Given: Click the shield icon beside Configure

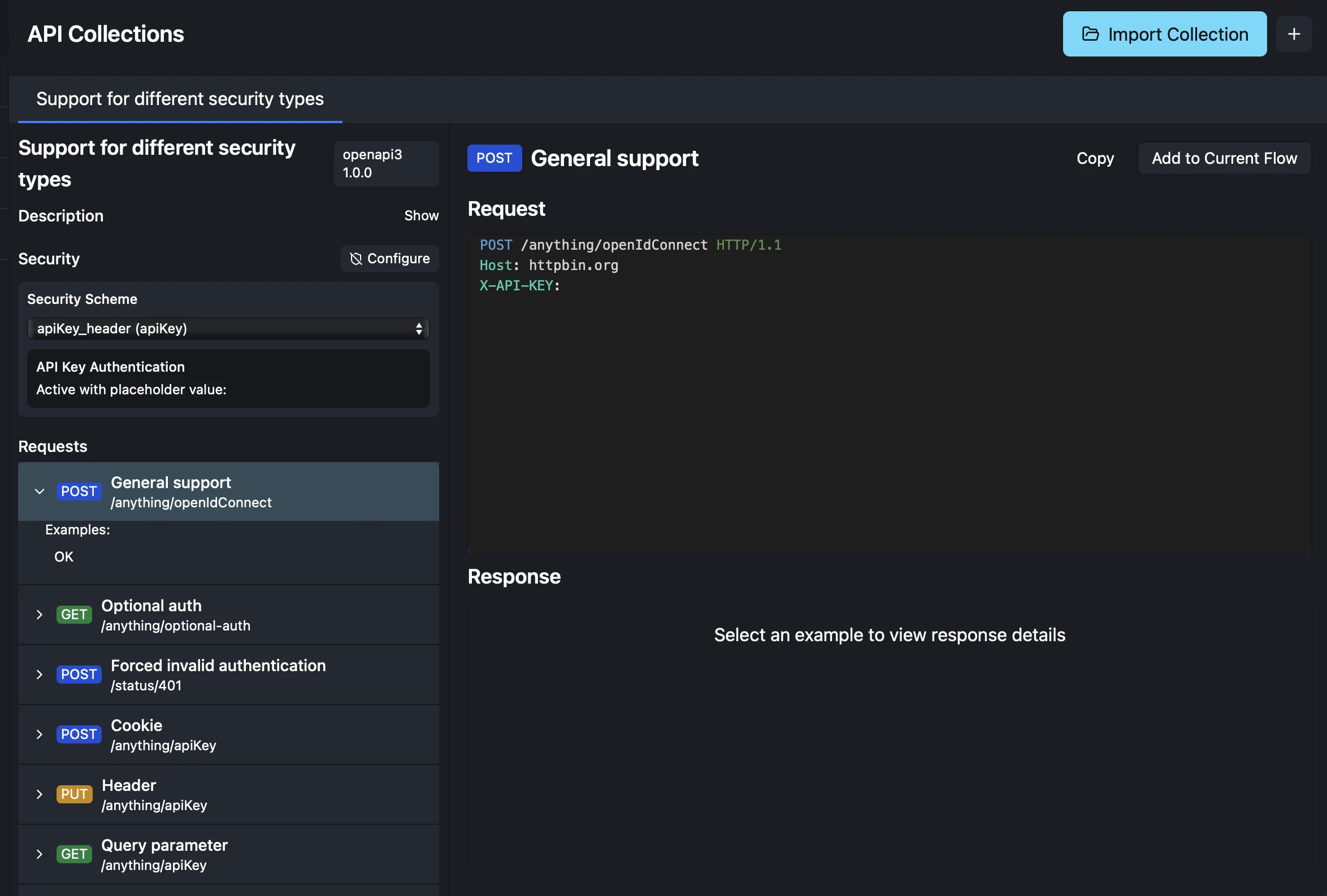Looking at the screenshot, I should coord(355,259).
